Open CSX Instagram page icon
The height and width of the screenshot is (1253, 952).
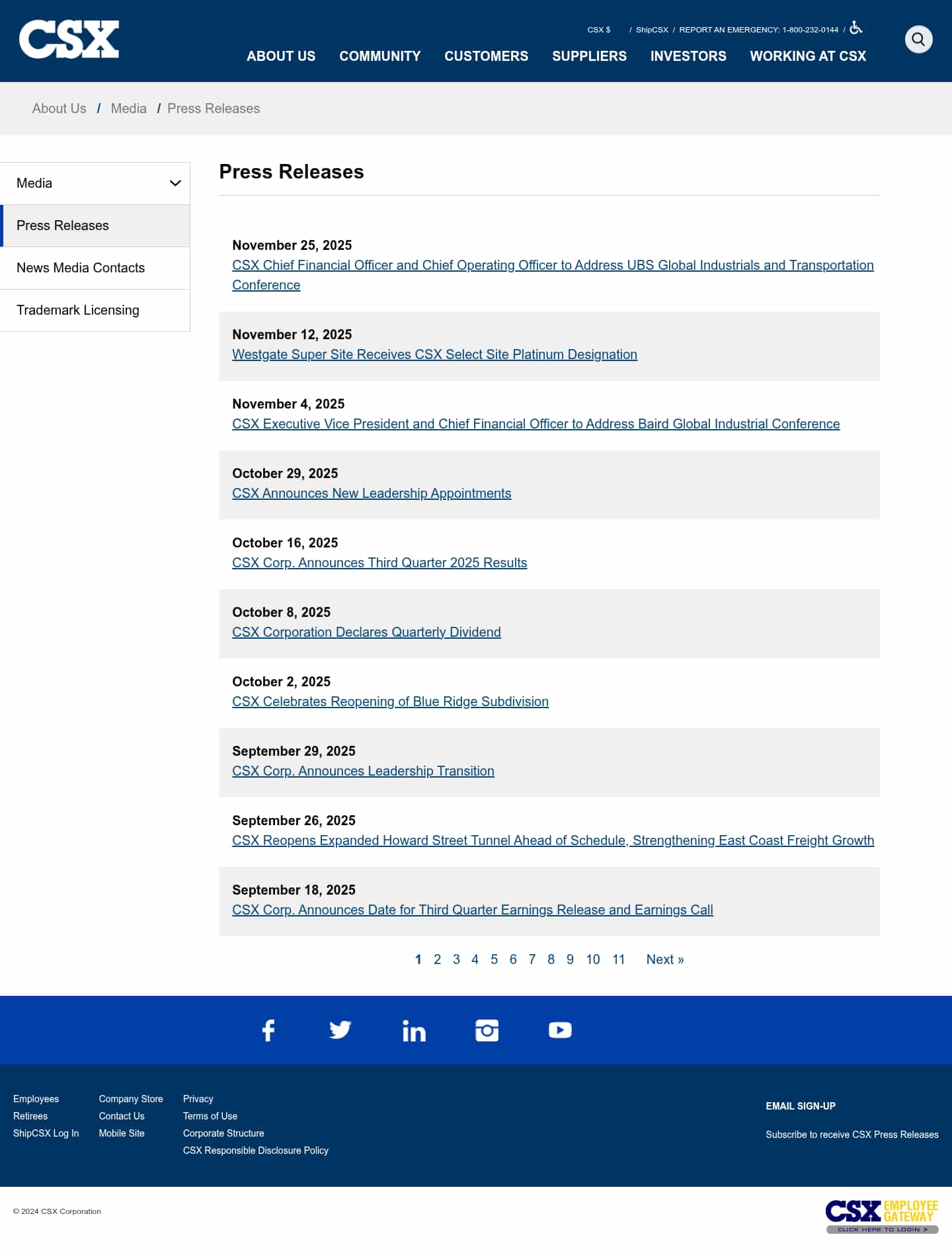(487, 1030)
